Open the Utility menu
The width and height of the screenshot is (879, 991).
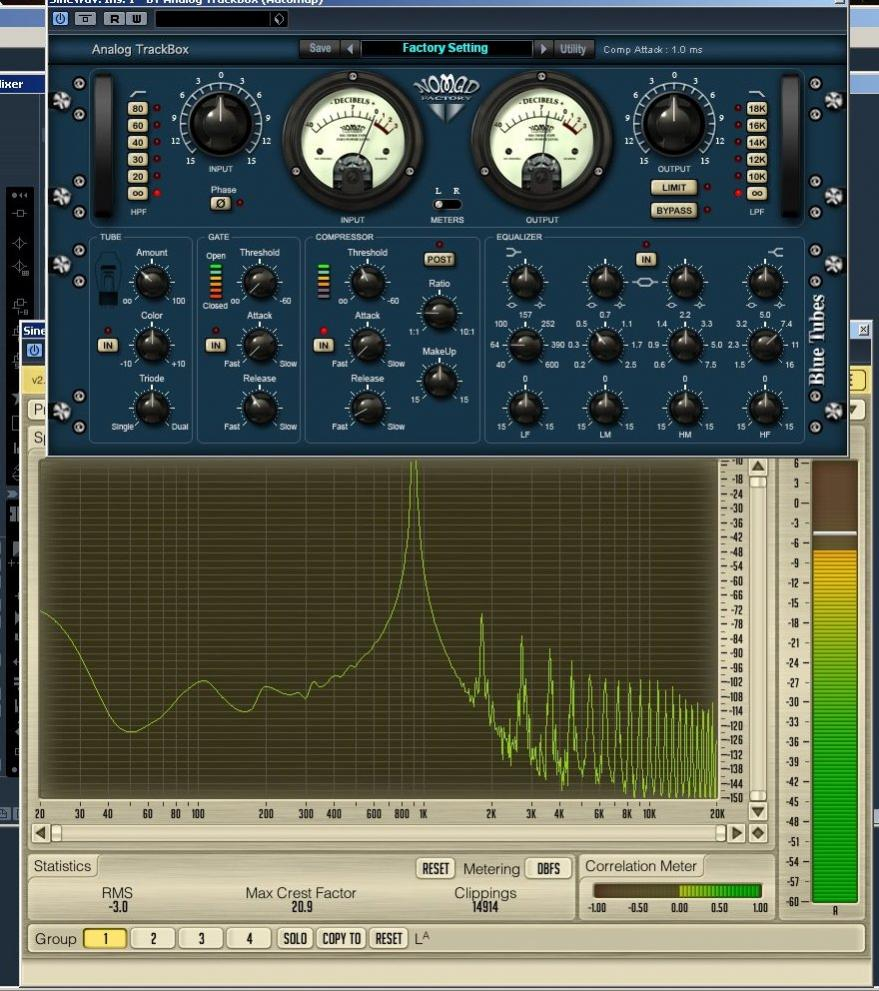point(573,48)
